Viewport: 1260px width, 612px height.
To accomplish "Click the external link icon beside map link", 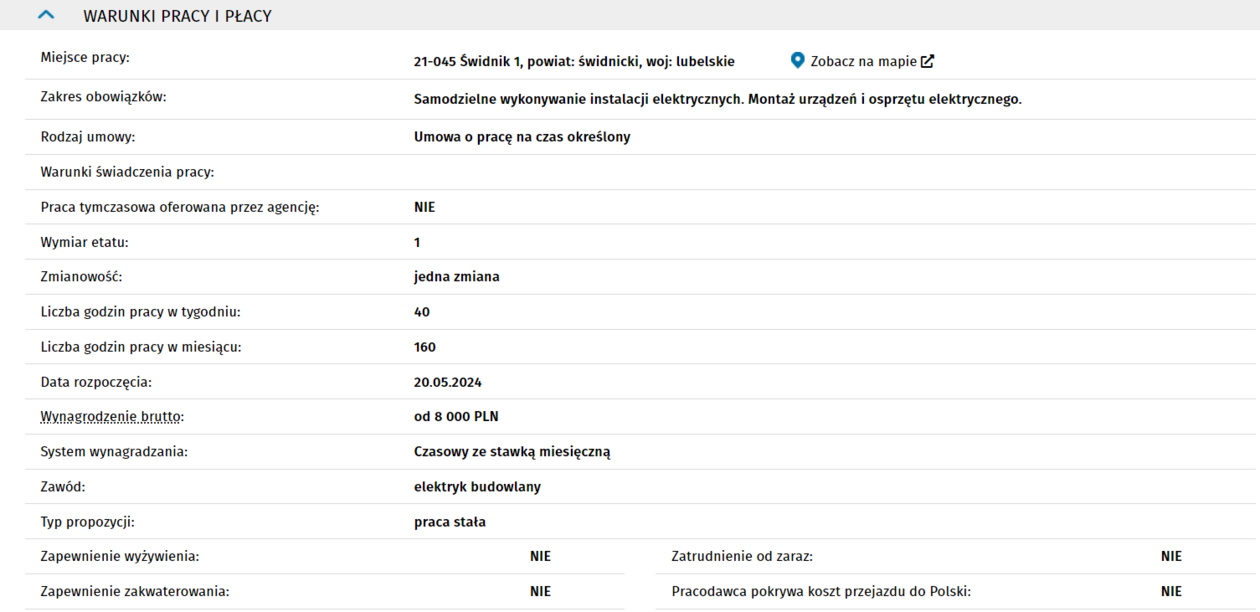I will point(928,62).
